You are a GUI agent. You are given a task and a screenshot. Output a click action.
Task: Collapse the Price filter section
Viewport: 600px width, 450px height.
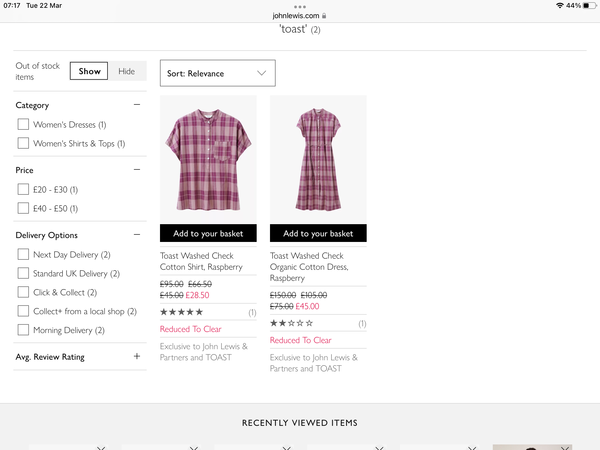pyautogui.click(x=137, y=170)
